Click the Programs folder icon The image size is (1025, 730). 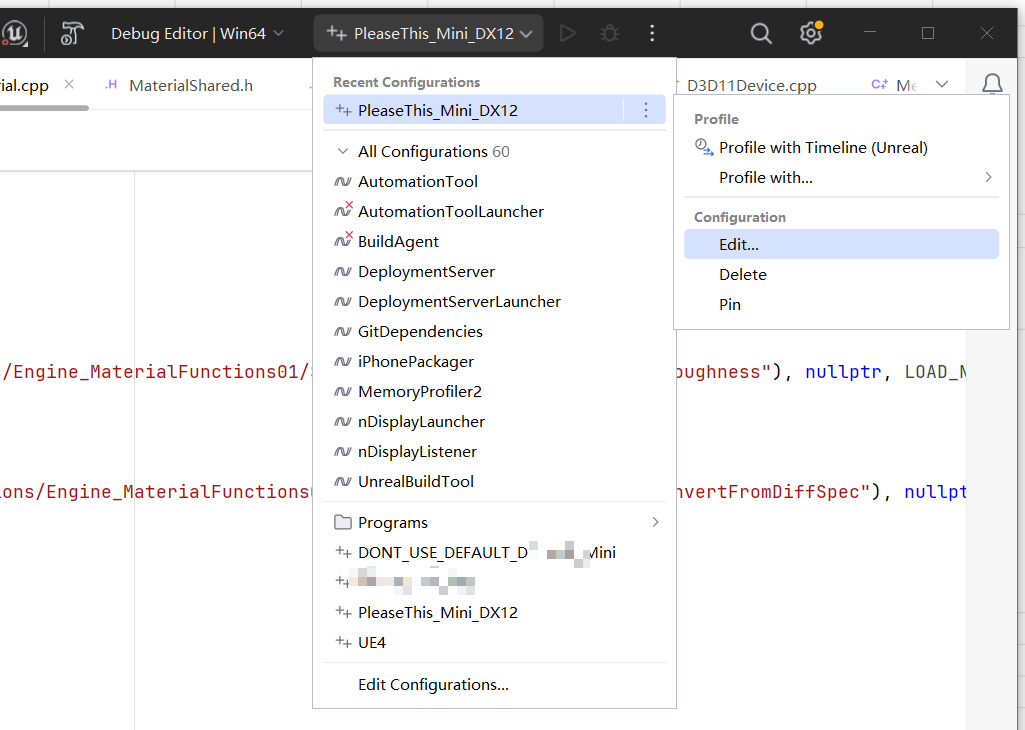343,522
